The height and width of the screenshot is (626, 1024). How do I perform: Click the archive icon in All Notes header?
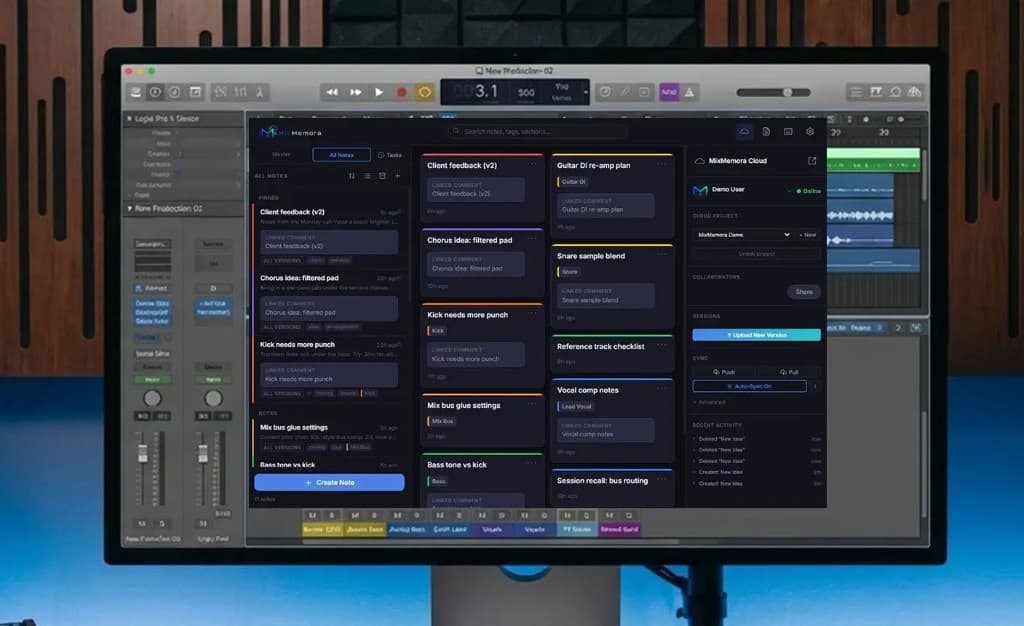[x=382, y=176]
